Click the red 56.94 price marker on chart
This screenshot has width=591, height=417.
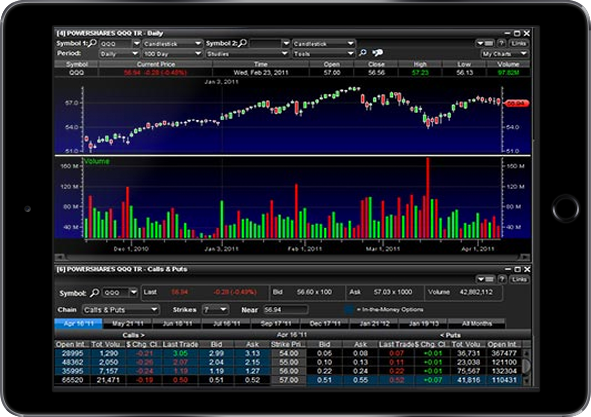point(516,103)
